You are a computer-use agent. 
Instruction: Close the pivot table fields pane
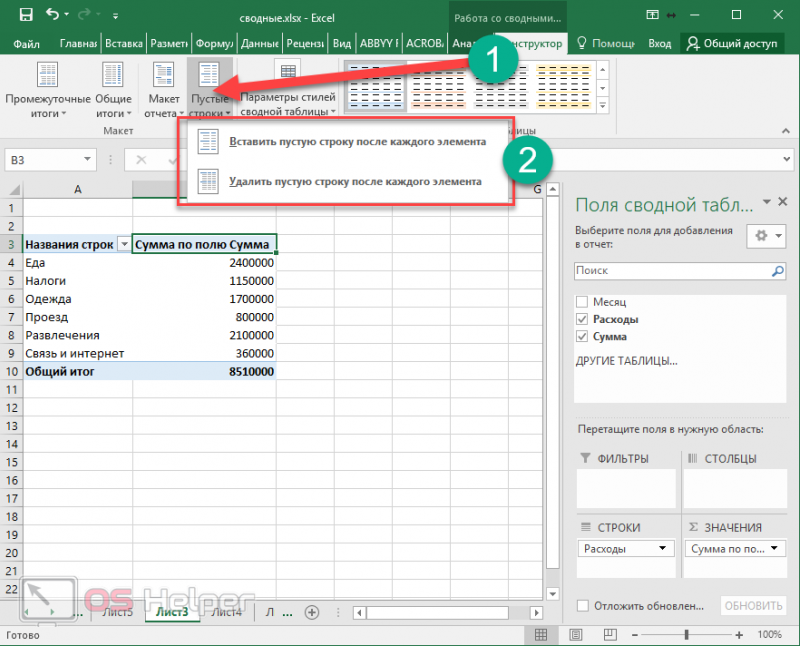point(783,202)
